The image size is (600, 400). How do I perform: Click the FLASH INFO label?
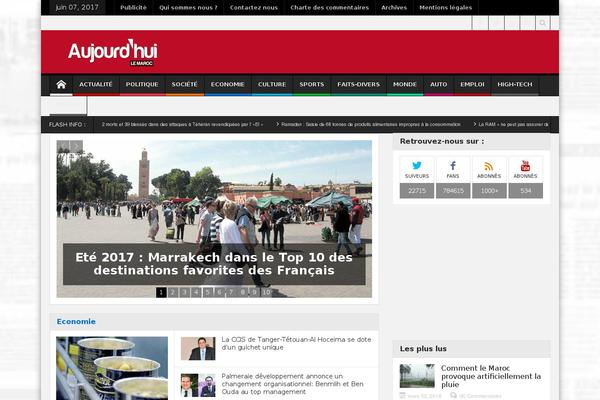(x=67, y=124)
